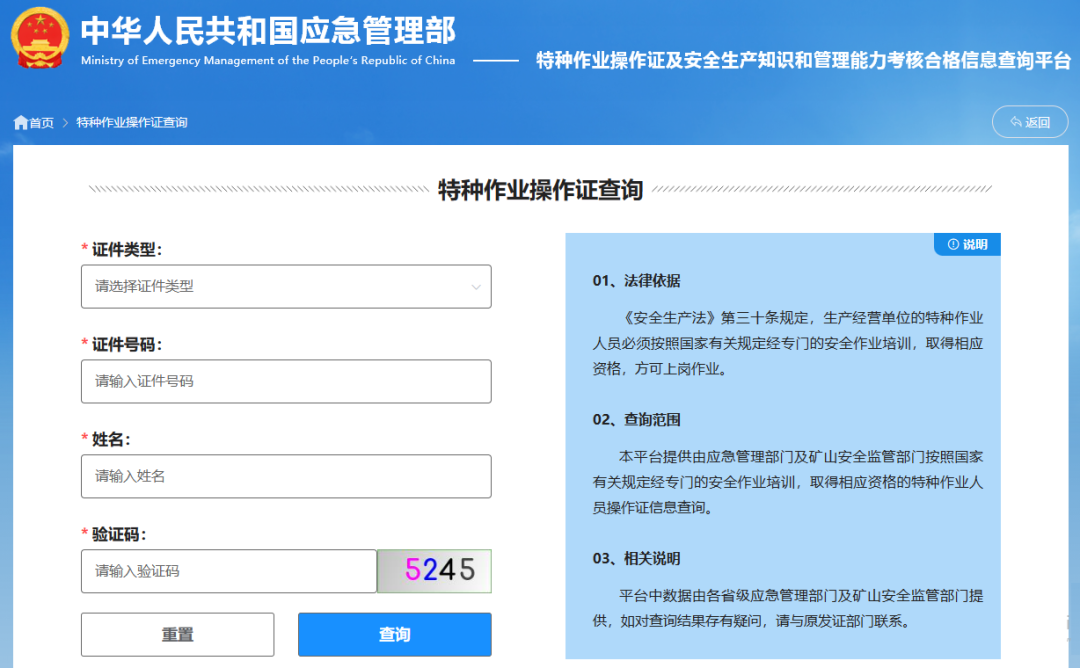Click the Ministry of Emergency Management English subtitle
This screenshot has height=668, width=1080.
click(x=268, y=61)
